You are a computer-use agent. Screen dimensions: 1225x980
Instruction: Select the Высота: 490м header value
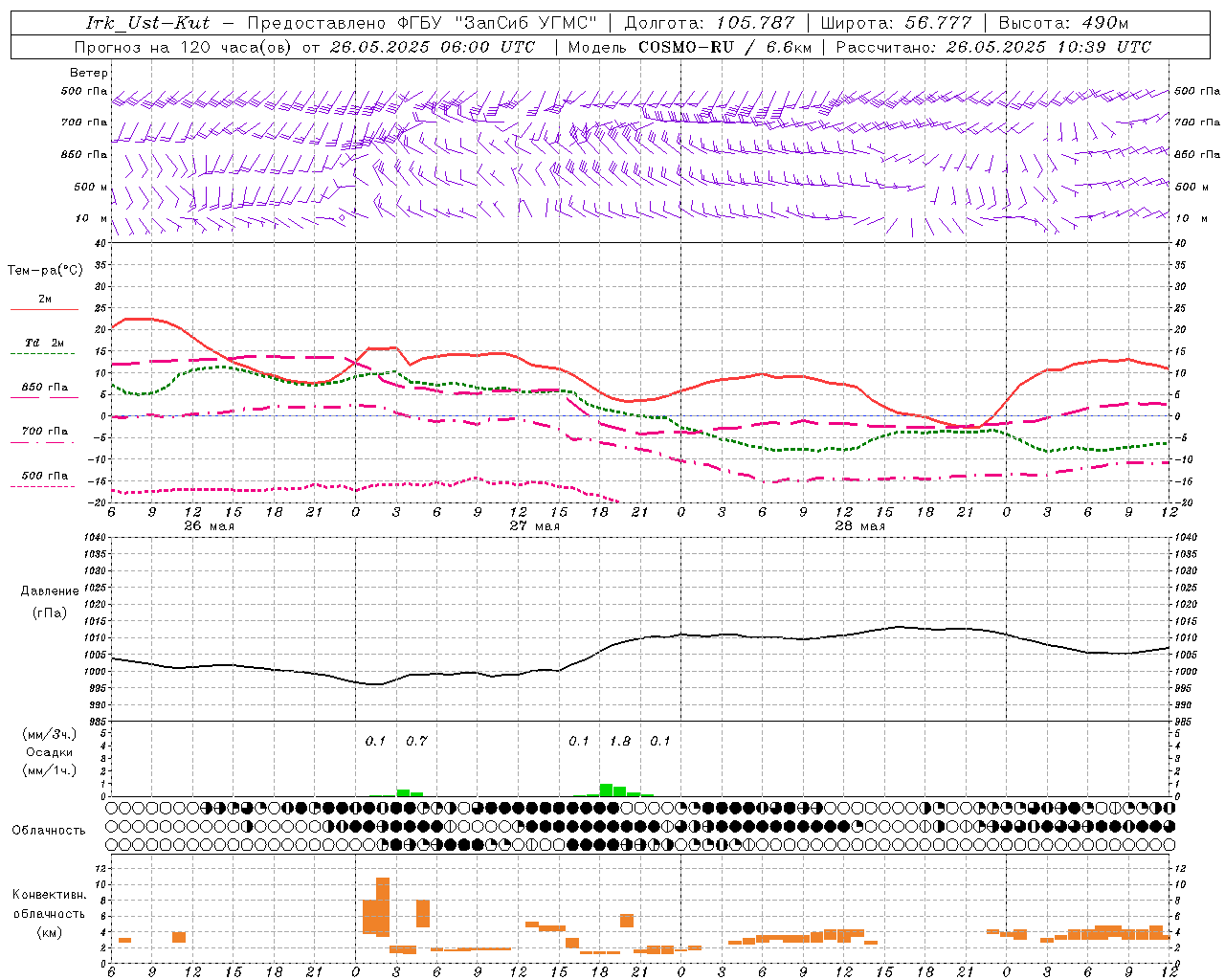coord(1063,23)
